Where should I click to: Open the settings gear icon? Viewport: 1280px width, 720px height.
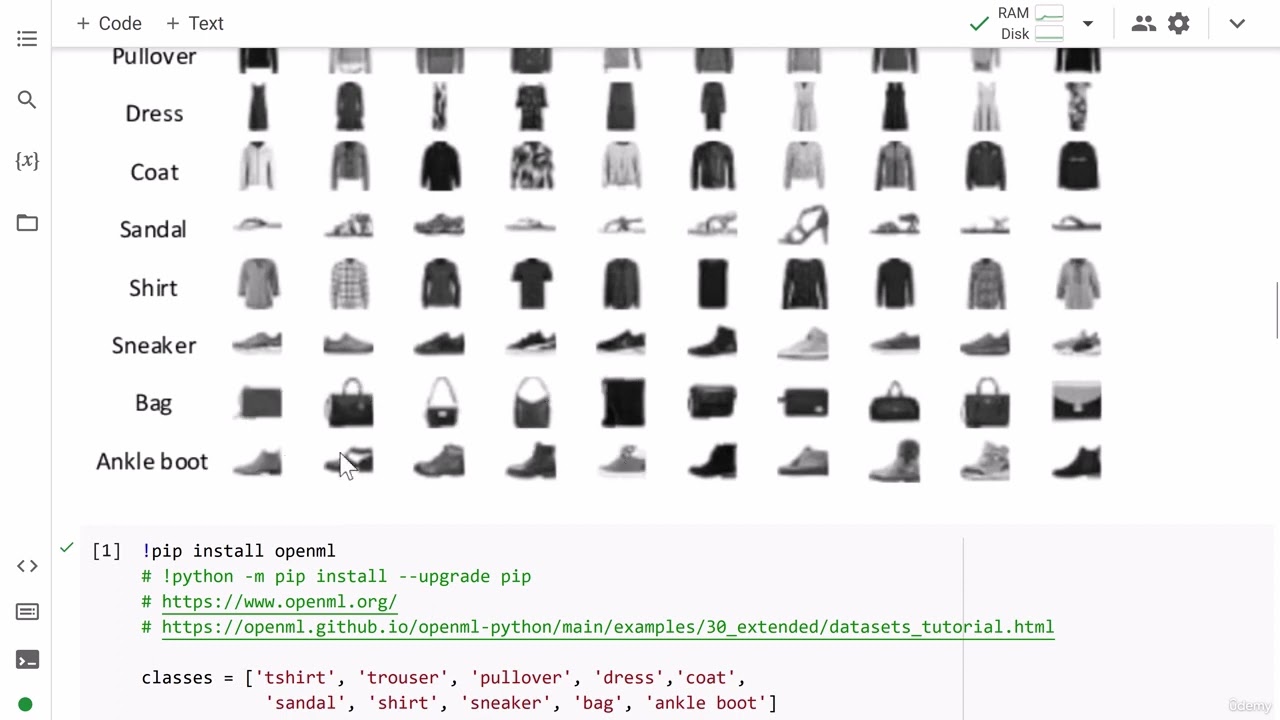click(x=1179, y=23)
